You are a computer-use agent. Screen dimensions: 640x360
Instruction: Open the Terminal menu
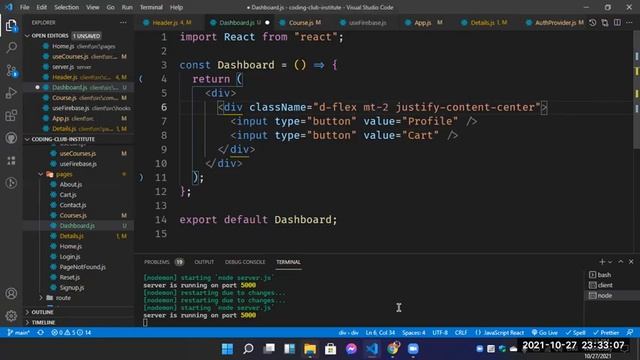(x=151, y=7)
